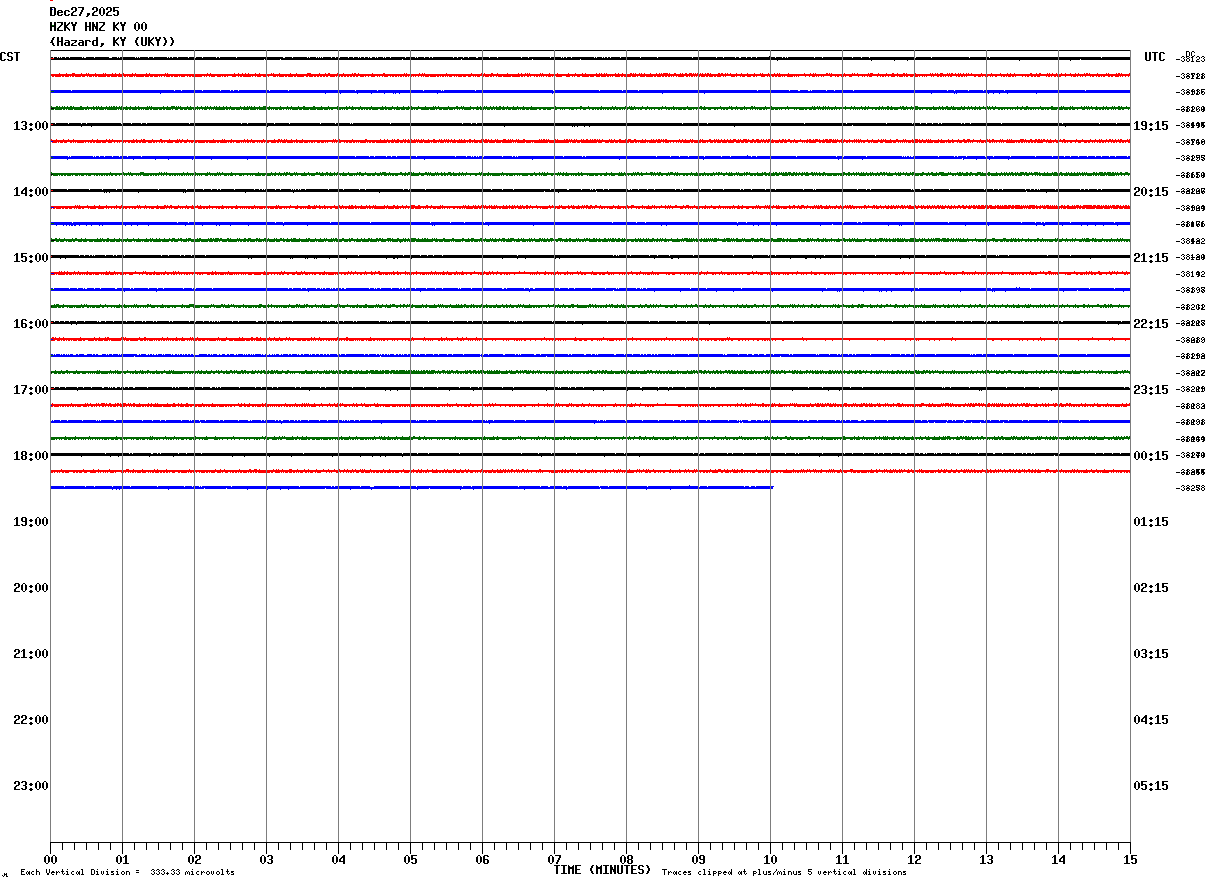
Task: Select the 15:00 CST time label
Action: click(31, 258)
